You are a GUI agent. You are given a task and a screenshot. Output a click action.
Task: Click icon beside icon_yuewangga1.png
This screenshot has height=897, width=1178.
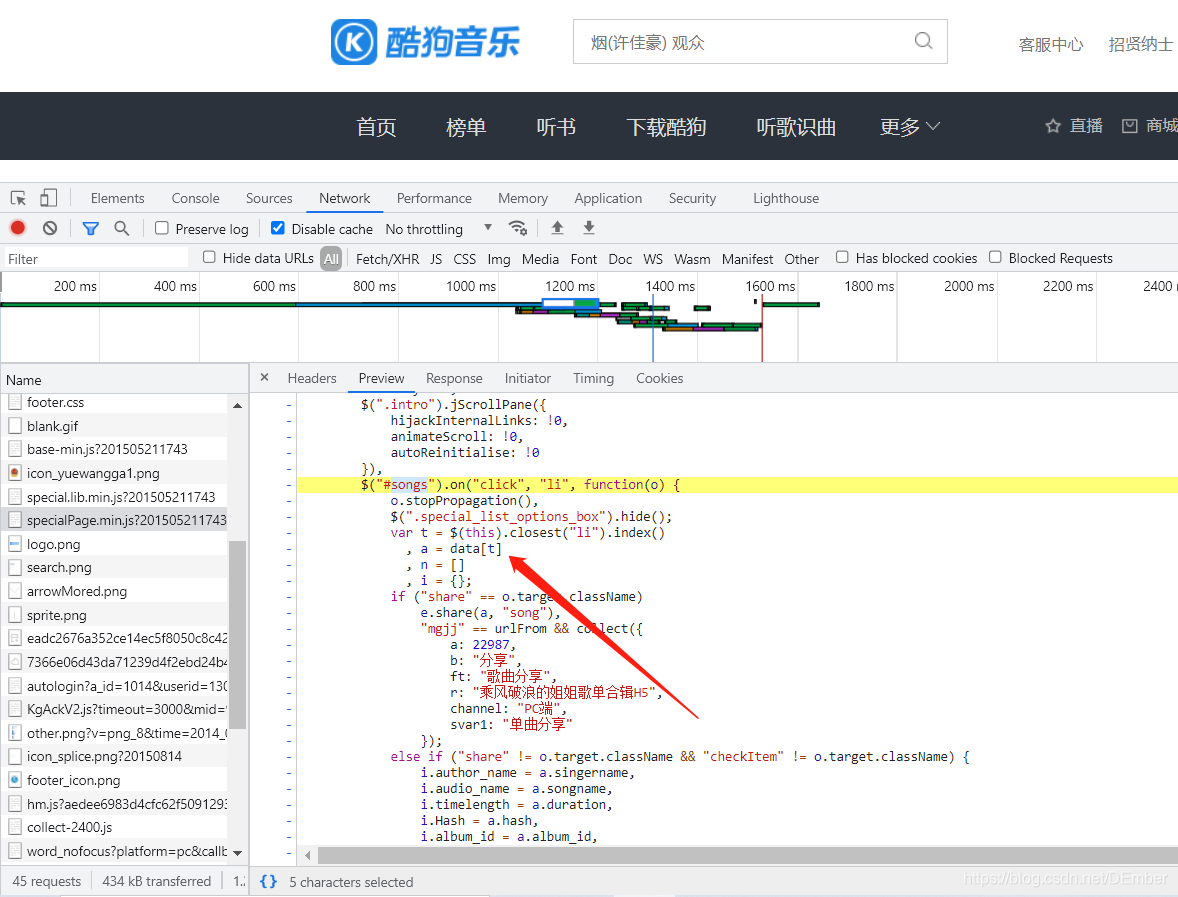14,473
